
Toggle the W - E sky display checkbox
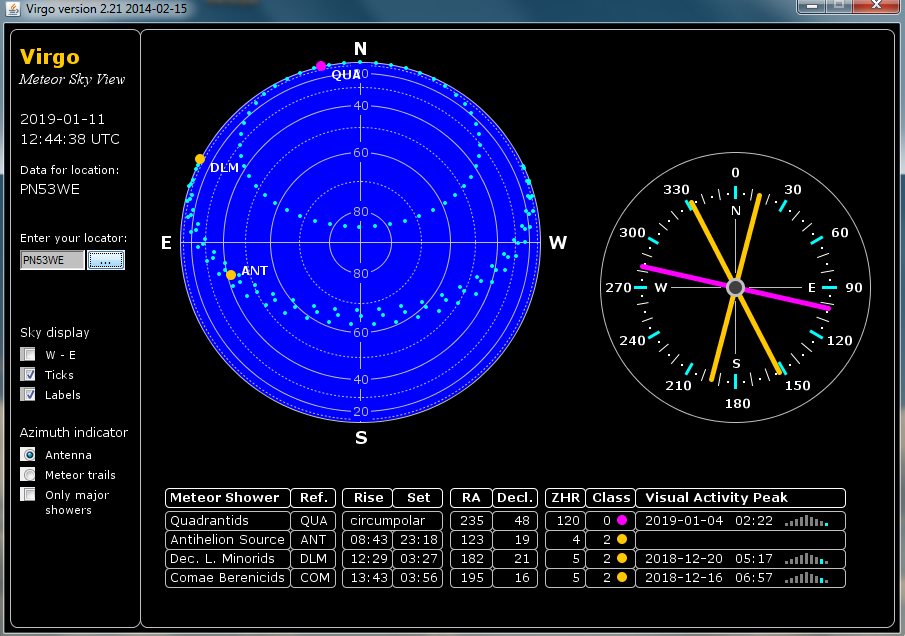point(28,354)
